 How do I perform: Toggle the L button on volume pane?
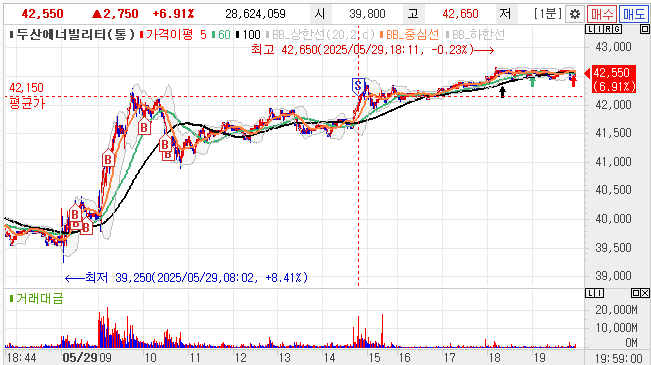coord(590,293)
